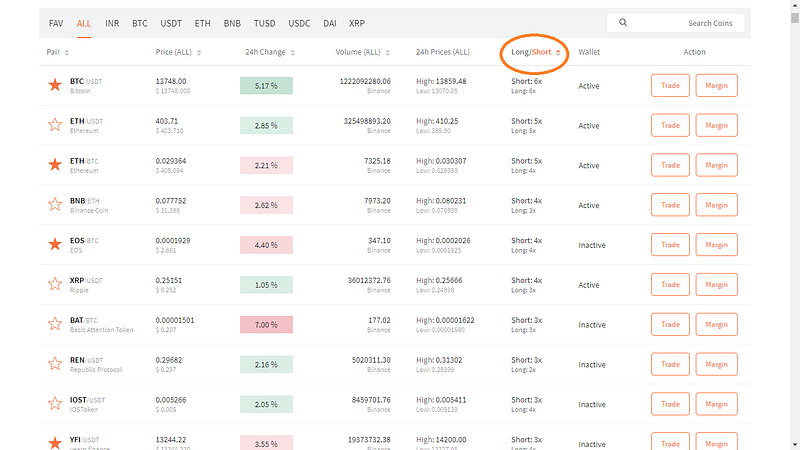Click Trade for BTC/USDT
The image size is (800, 450).
point(670,85)
